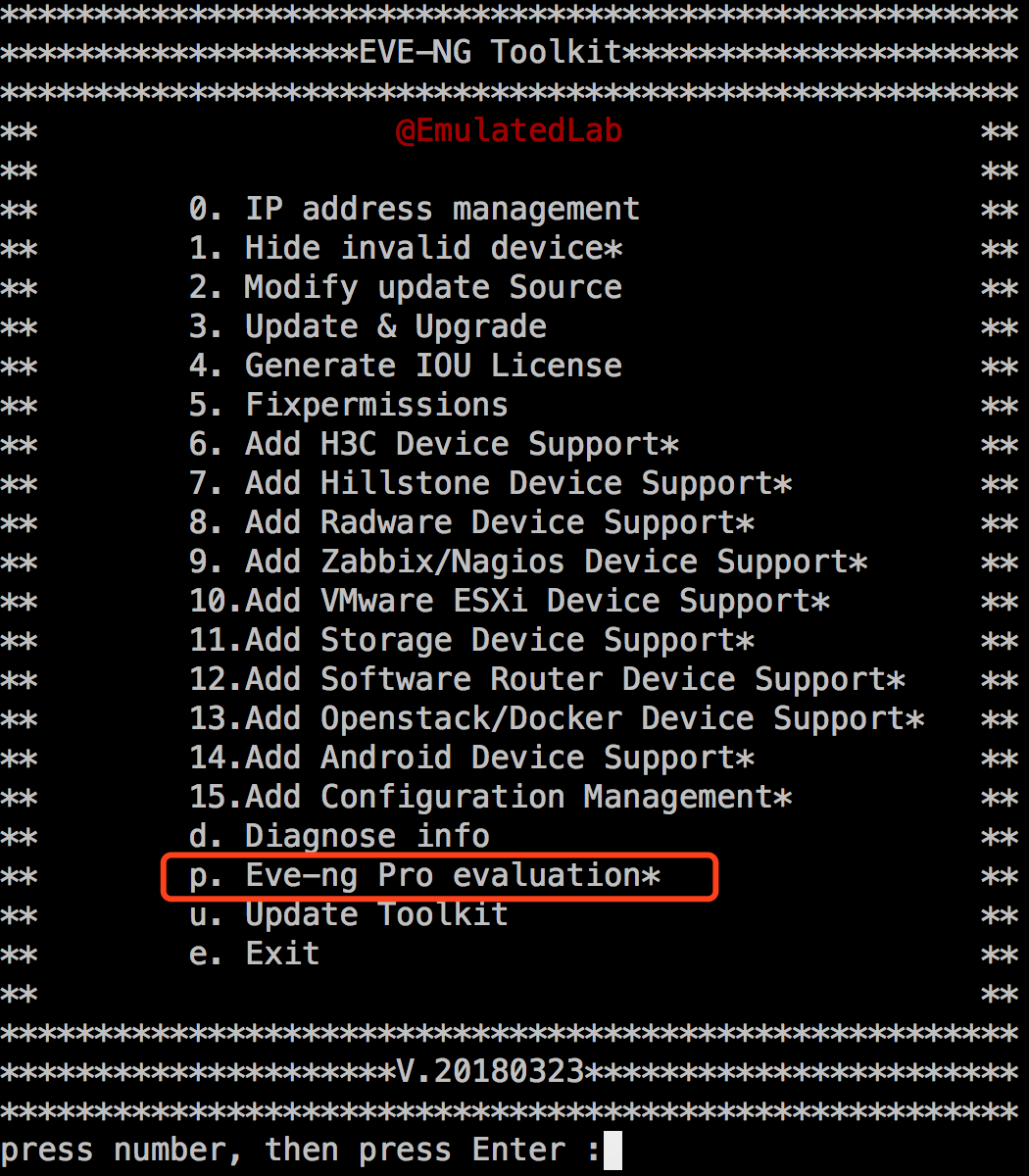Choose Modify update Source entry
This screenshot has height=1176, width=1029.
click(406, 287)
